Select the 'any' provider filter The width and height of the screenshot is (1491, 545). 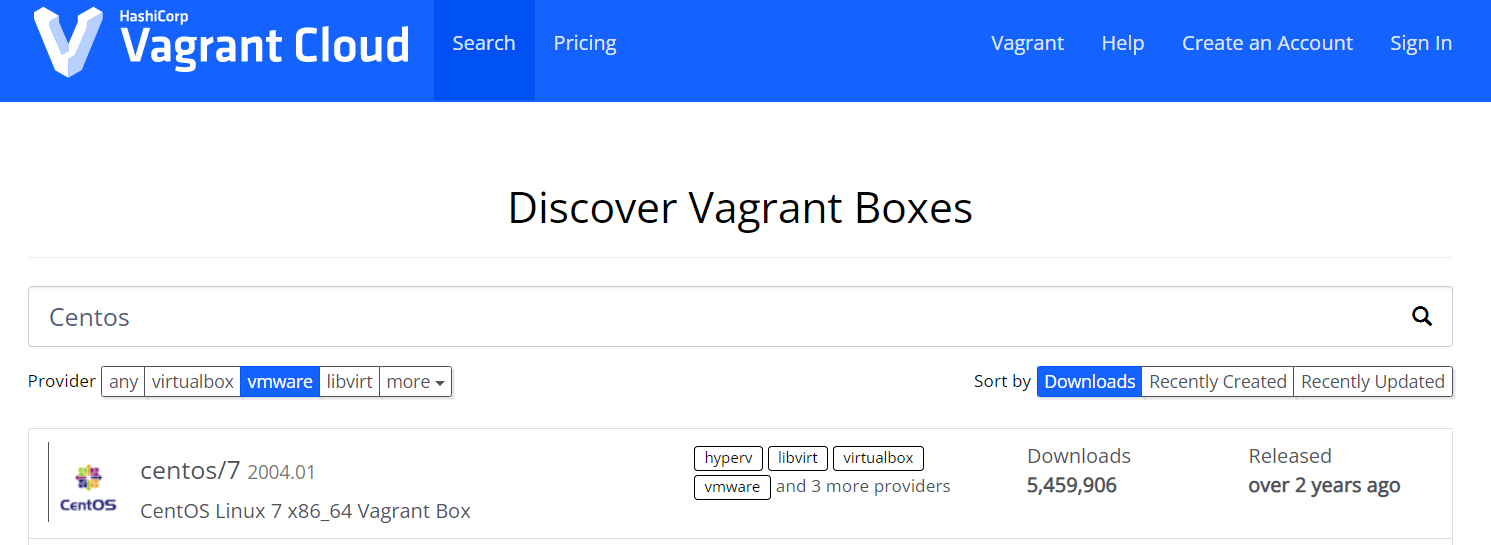coord(123,382)
